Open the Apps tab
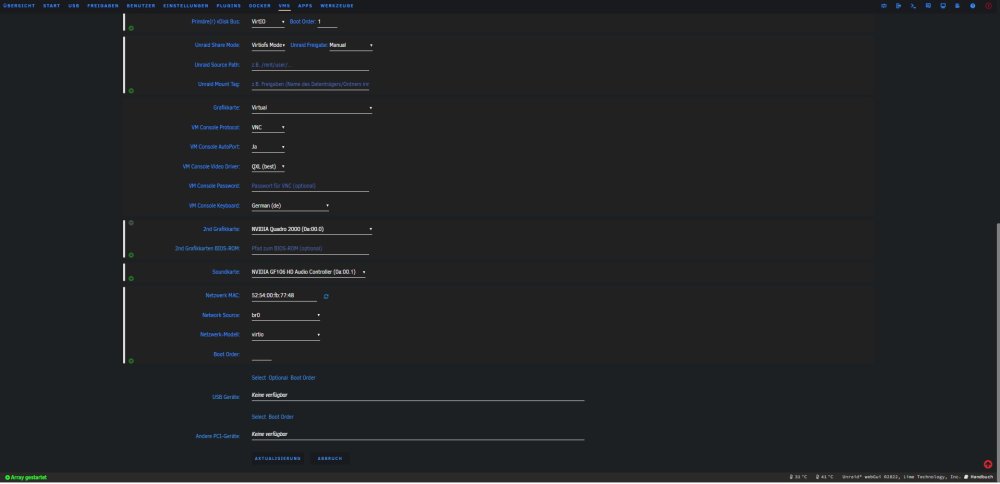Screen dimensions: 1000x484 (305, 6)
